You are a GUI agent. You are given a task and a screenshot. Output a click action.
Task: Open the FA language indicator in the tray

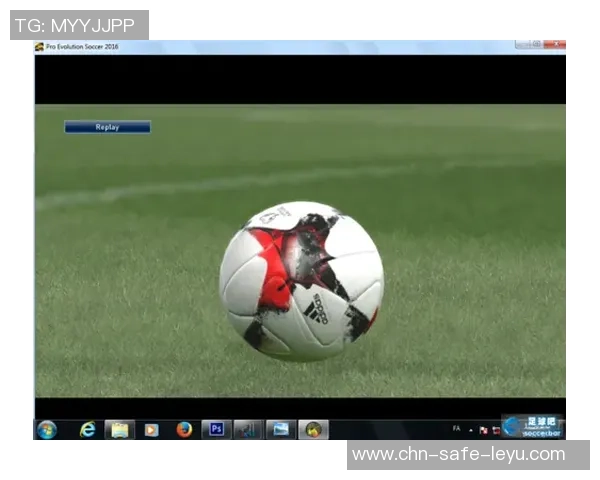[457, 428]
